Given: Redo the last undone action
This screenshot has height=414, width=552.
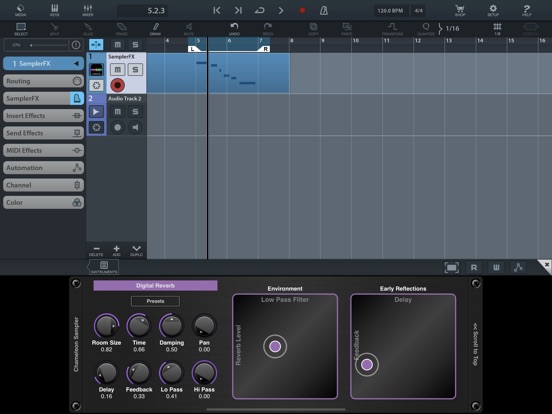Looking at the screenshot, I should [x=268, y=29].
